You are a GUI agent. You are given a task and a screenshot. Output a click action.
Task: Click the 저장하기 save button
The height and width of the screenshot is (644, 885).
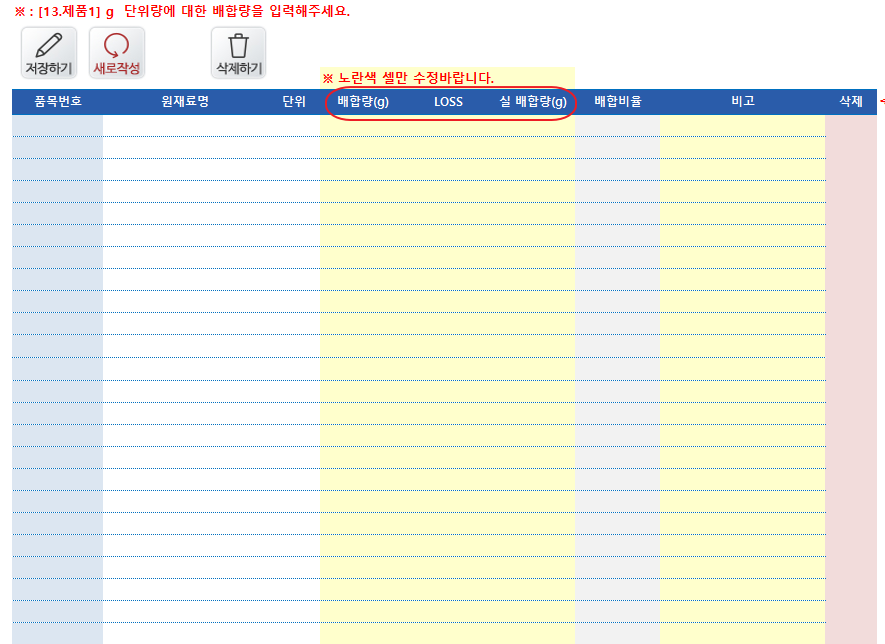coord(49,52)
